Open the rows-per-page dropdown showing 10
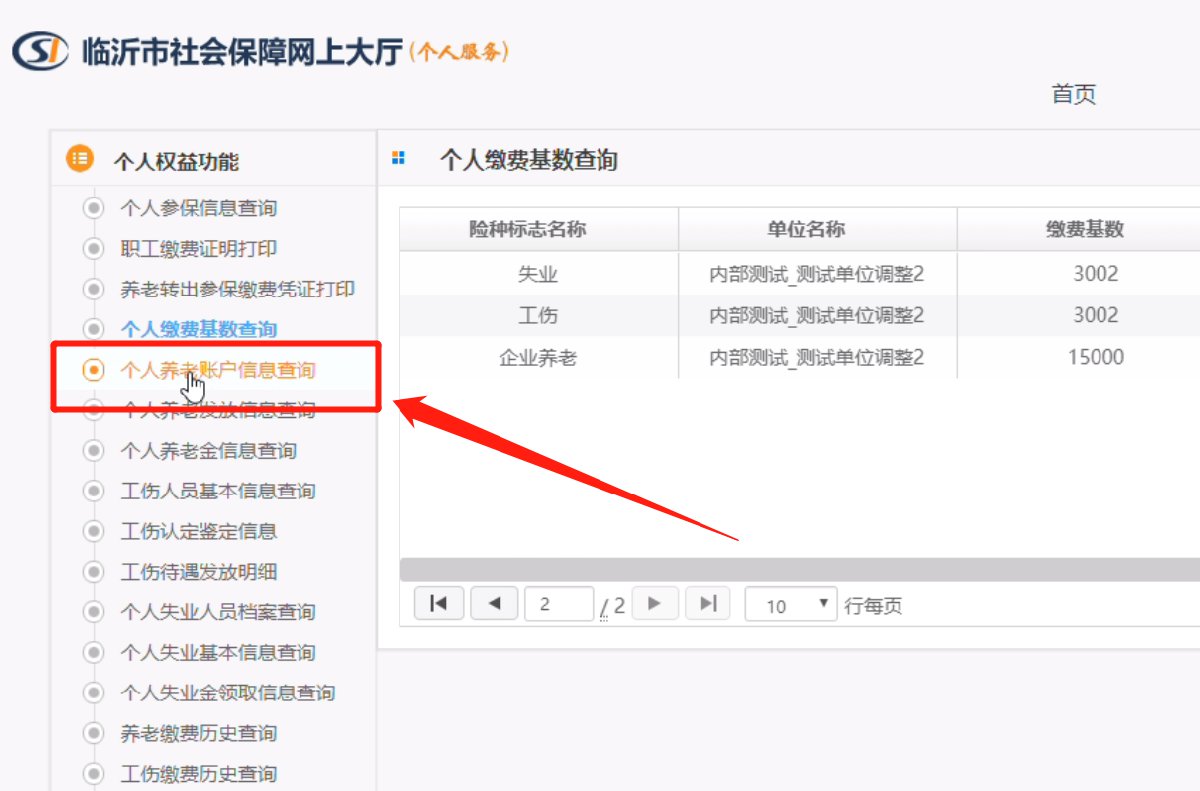The width and height of the screenshot is (1200, 791). tap(790, 604)
